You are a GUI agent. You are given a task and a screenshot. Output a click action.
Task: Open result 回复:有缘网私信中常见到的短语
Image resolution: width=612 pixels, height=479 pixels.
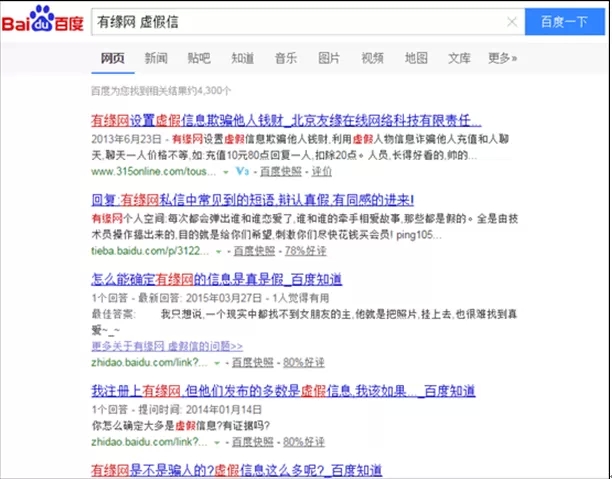[253, 200]
